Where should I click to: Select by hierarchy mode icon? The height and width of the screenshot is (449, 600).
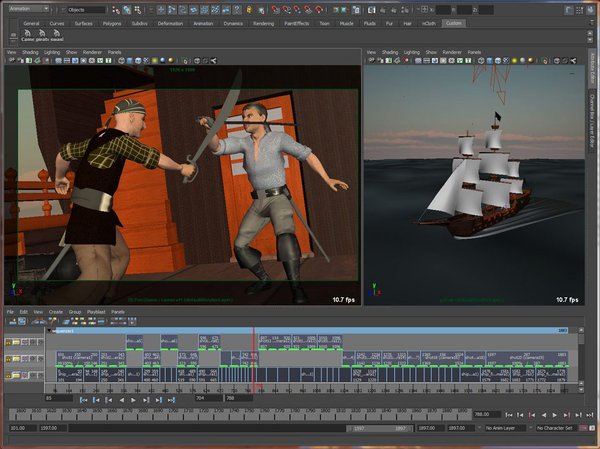(116, 10)
